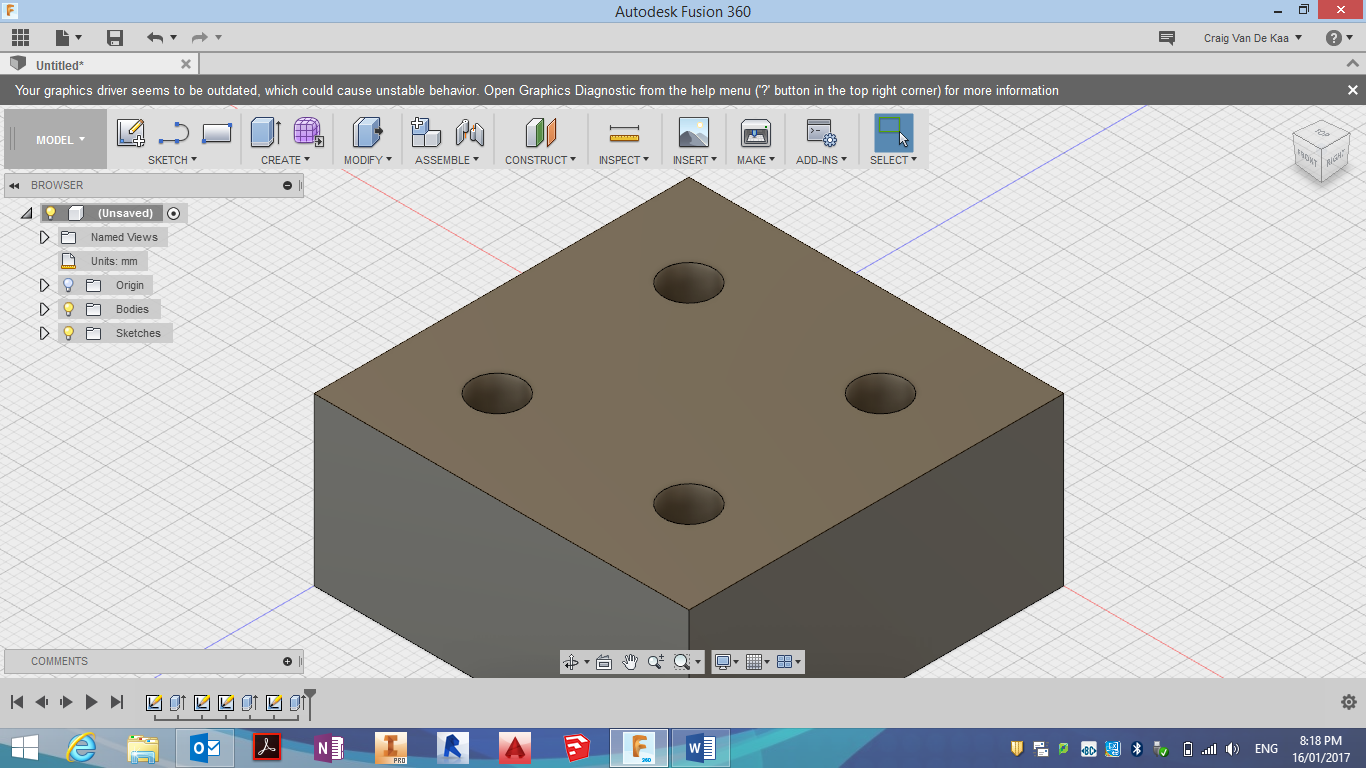Select the Spline sketch tool icon
The image size is (1366, 768).
(x=174, y=133)
